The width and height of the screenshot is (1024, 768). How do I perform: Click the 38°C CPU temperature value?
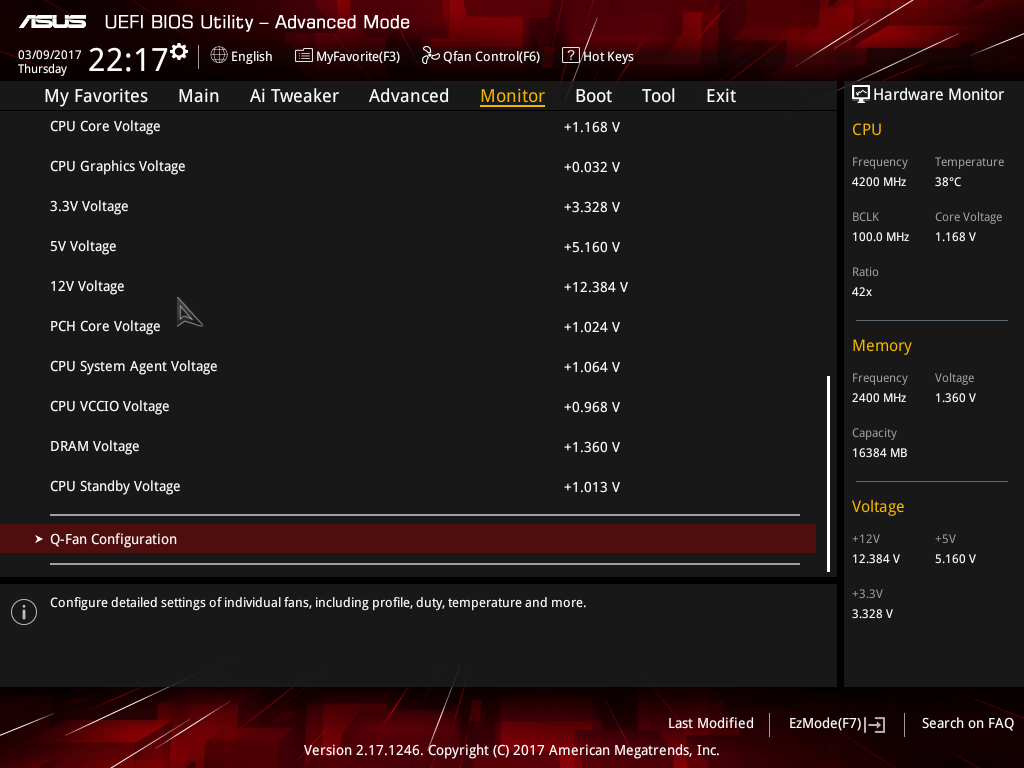point(948,182)
